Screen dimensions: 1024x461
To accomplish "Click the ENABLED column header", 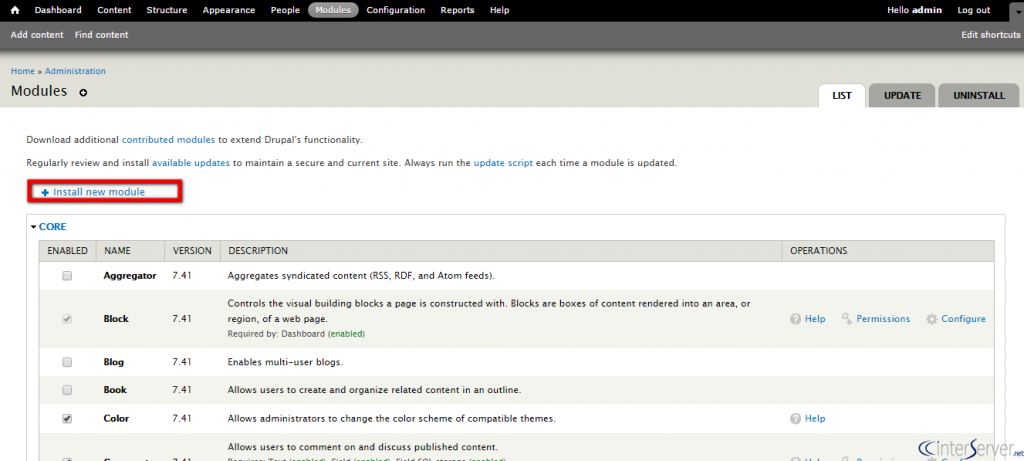I will 67,251.
